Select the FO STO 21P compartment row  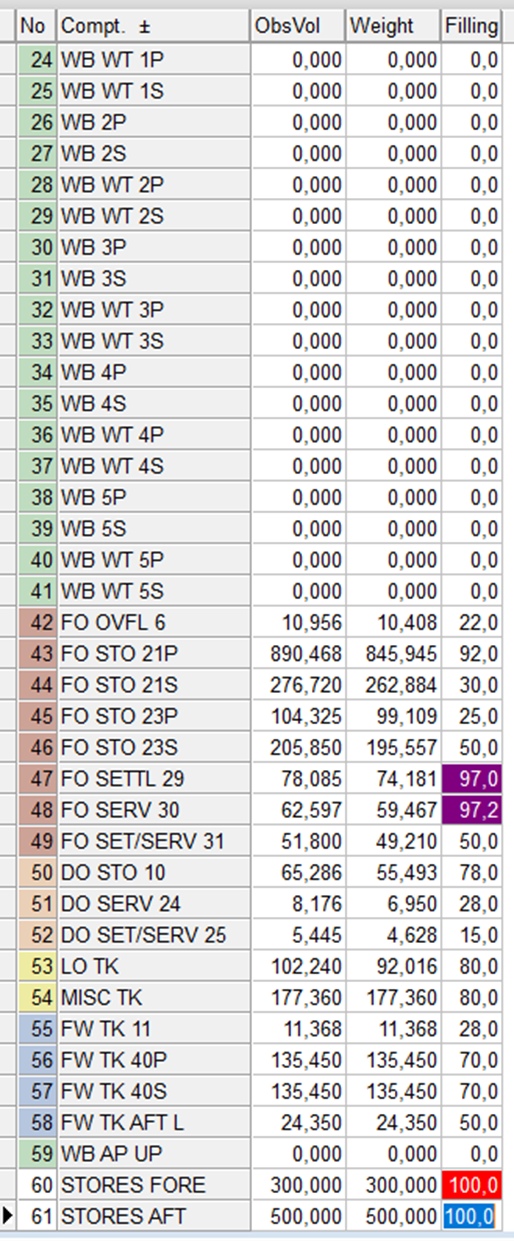pyautogui.click(x=258, y=654)
